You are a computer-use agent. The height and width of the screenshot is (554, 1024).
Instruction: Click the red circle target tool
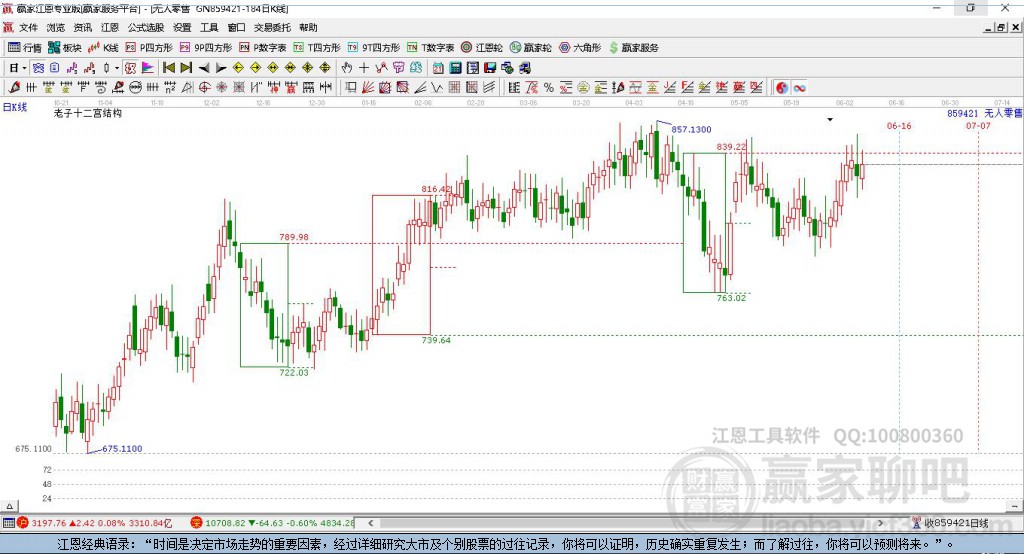click(204, 88)
